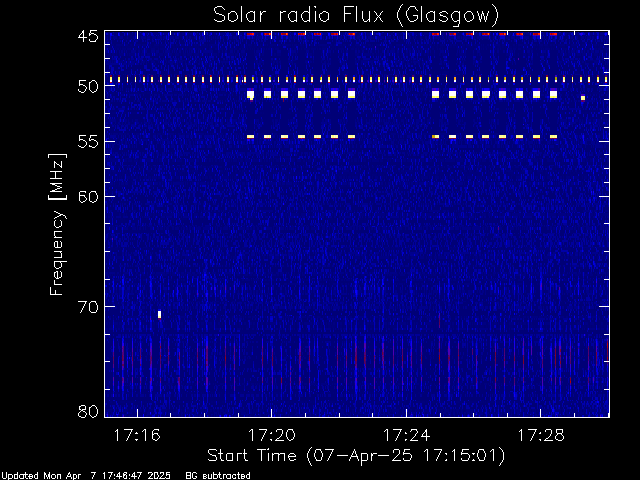Click the 17:20 time tick label

click(x=272, y=435)
